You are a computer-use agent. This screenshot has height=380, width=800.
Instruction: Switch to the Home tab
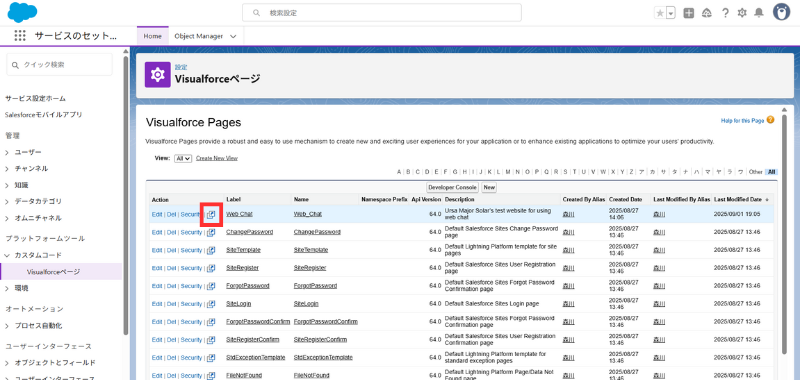[x=153, y=36]
